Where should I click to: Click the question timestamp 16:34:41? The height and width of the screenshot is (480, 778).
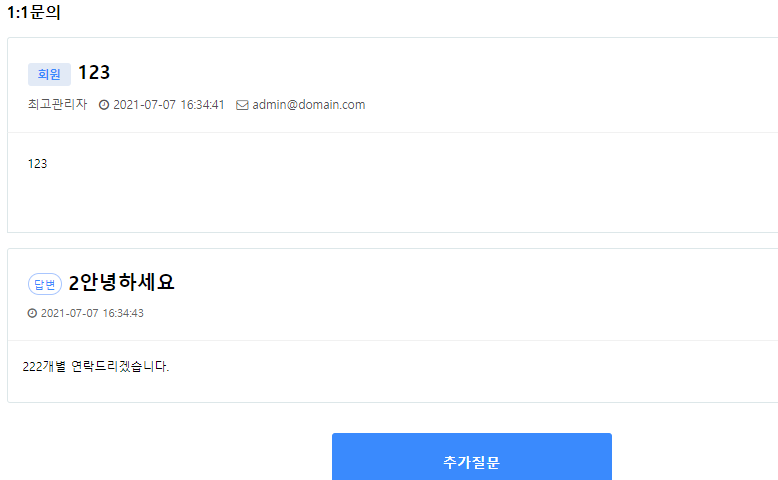click(202, 105)
